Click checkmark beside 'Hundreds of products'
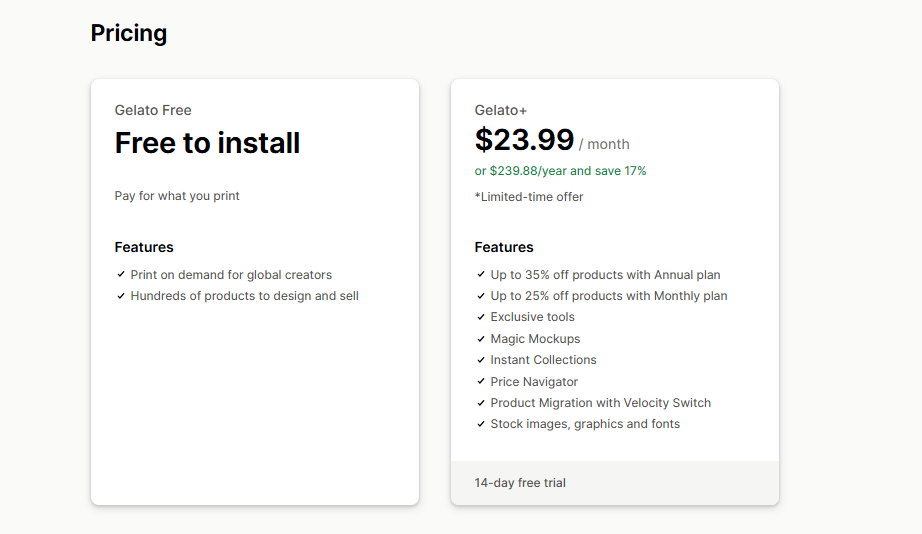 (x=121, y=296)
